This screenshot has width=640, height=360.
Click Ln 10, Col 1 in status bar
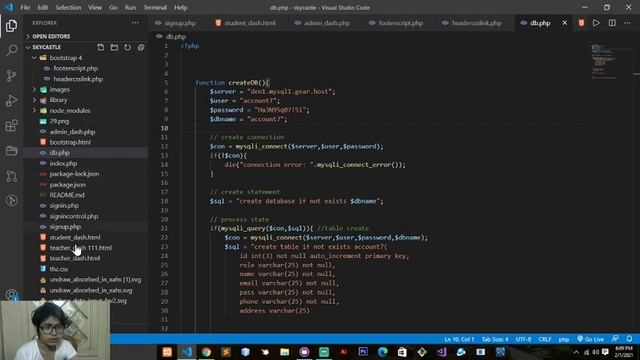[x=459, y=339]
